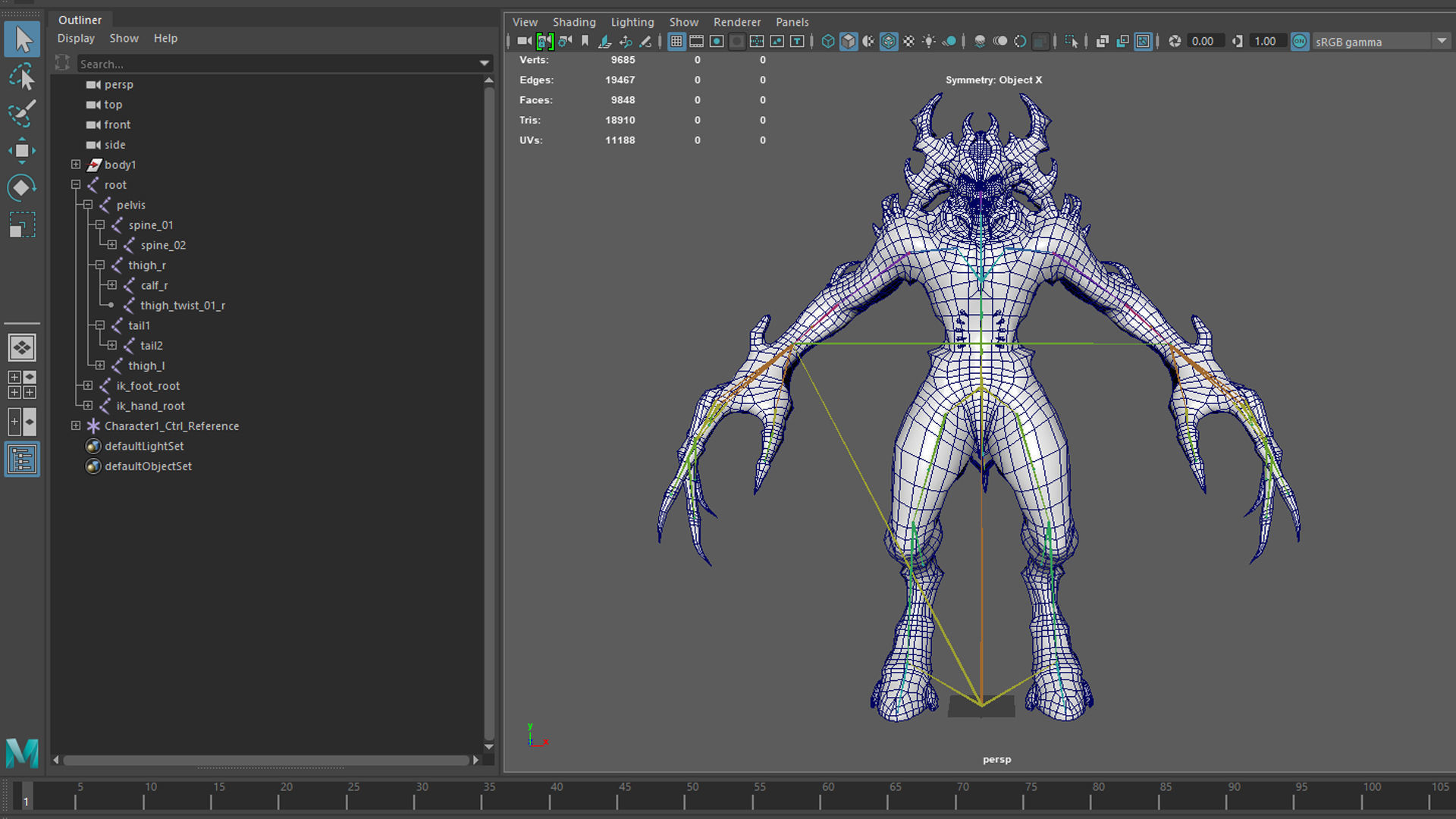Toggle motion blur icon
The width and height of the screenshot is (1456, 819).
click(x=1000, y=41)
